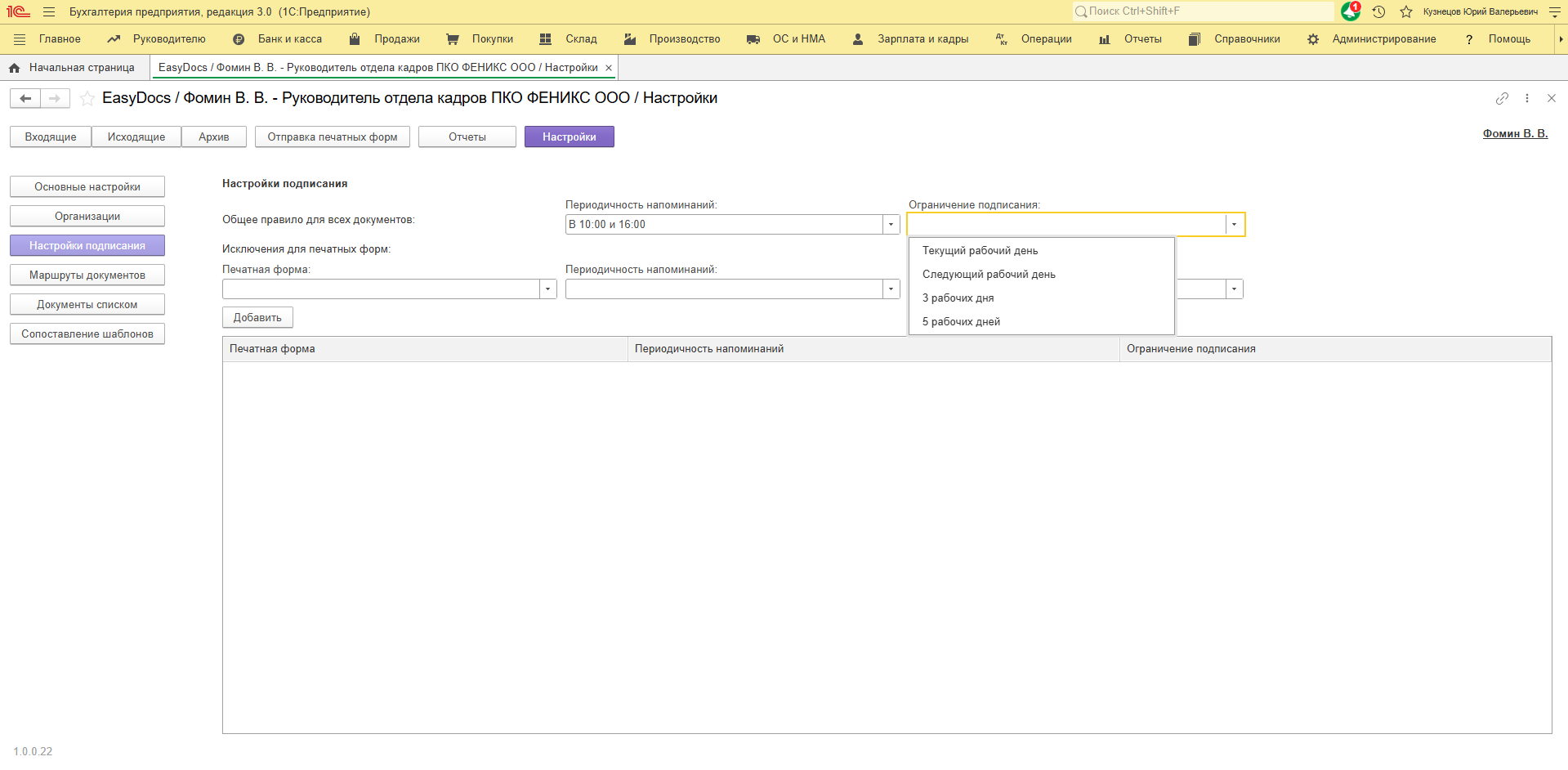
Task: Open the 'Зарплата и кадры' menu
Action: click(x=922, y=39)
